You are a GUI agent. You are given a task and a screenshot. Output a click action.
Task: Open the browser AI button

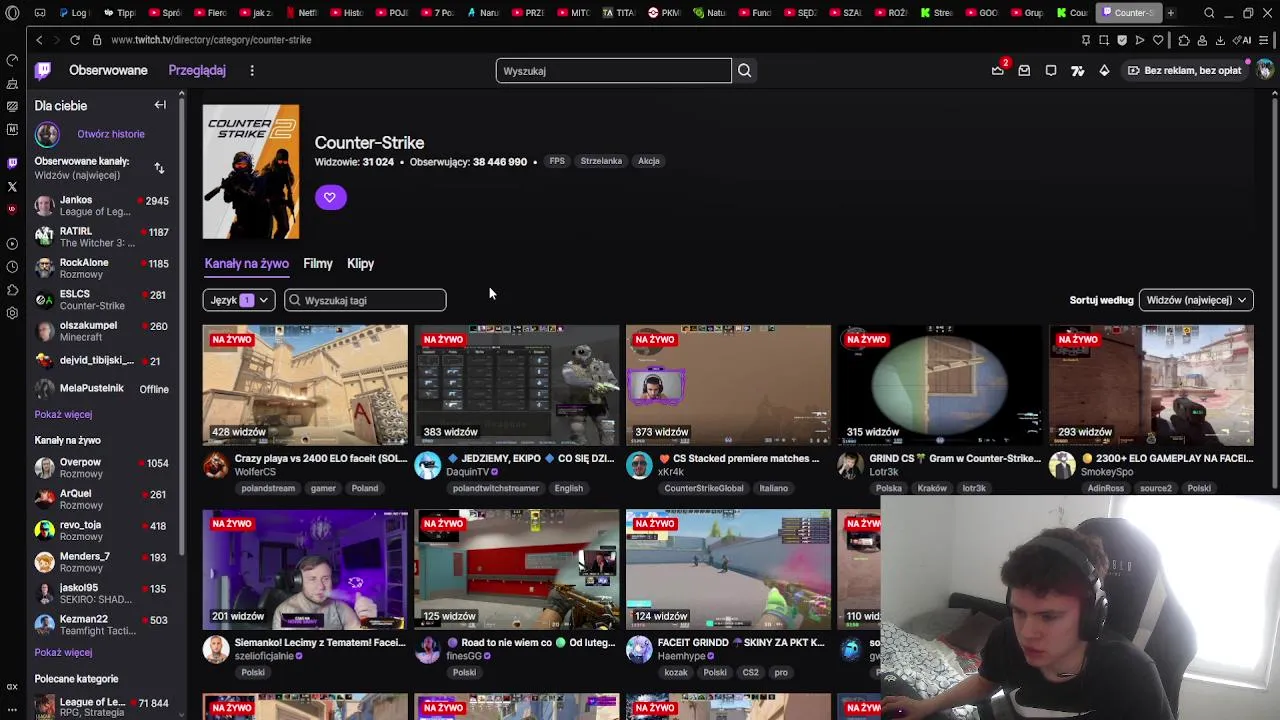tap(1244, 40)
